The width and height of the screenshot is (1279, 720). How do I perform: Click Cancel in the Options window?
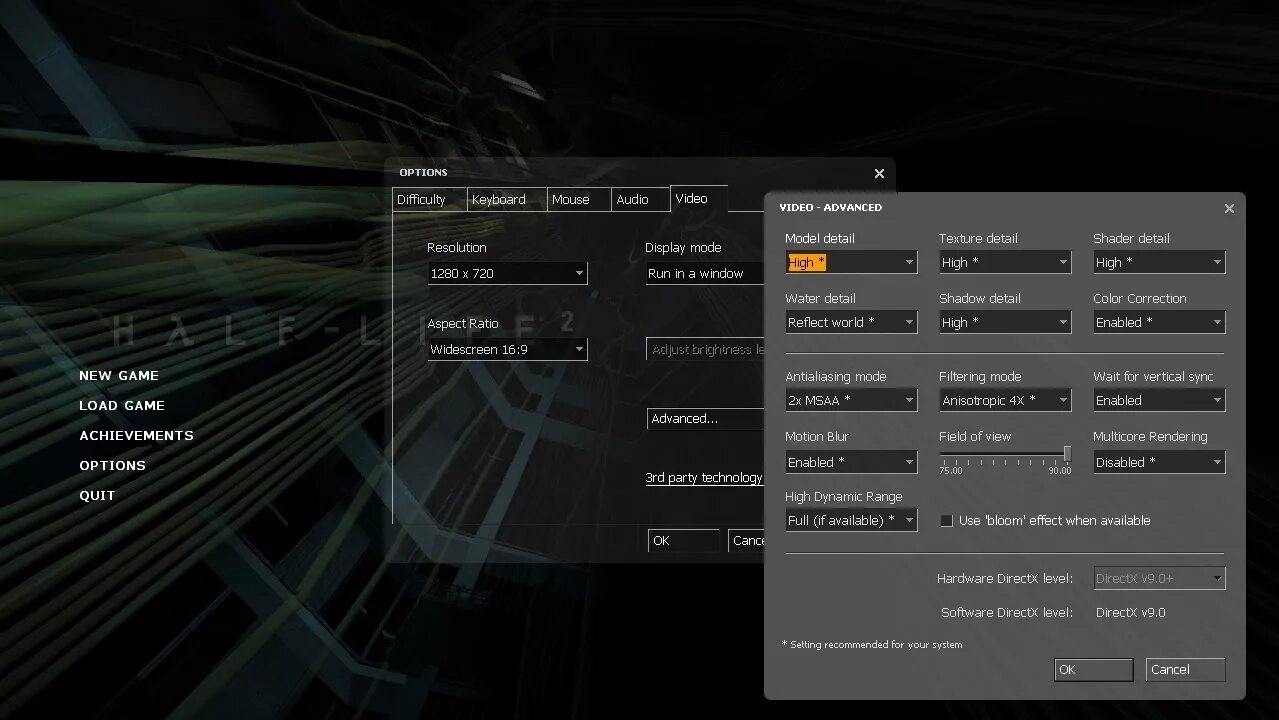747,541
